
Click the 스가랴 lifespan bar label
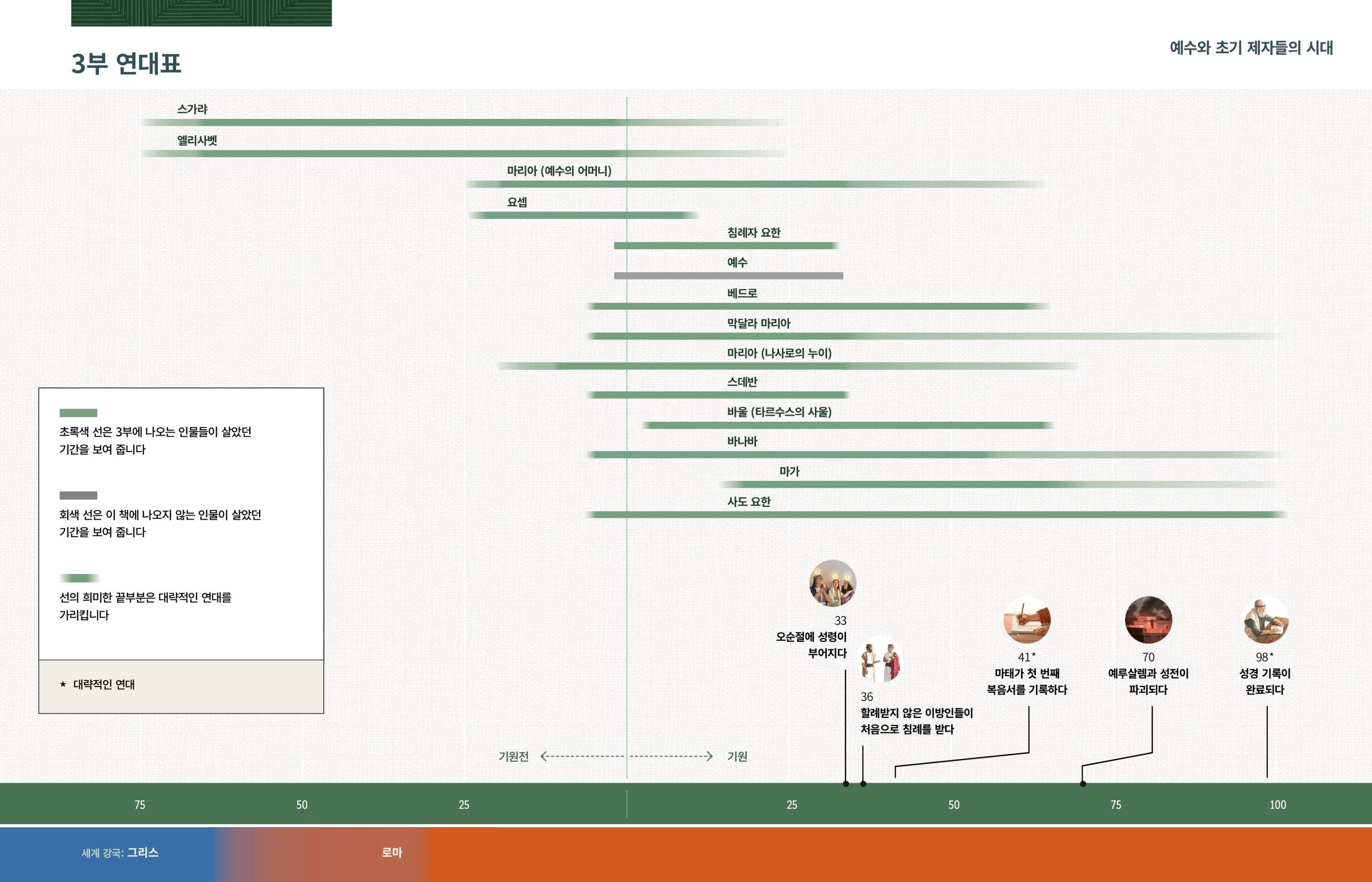pos(192,109)
